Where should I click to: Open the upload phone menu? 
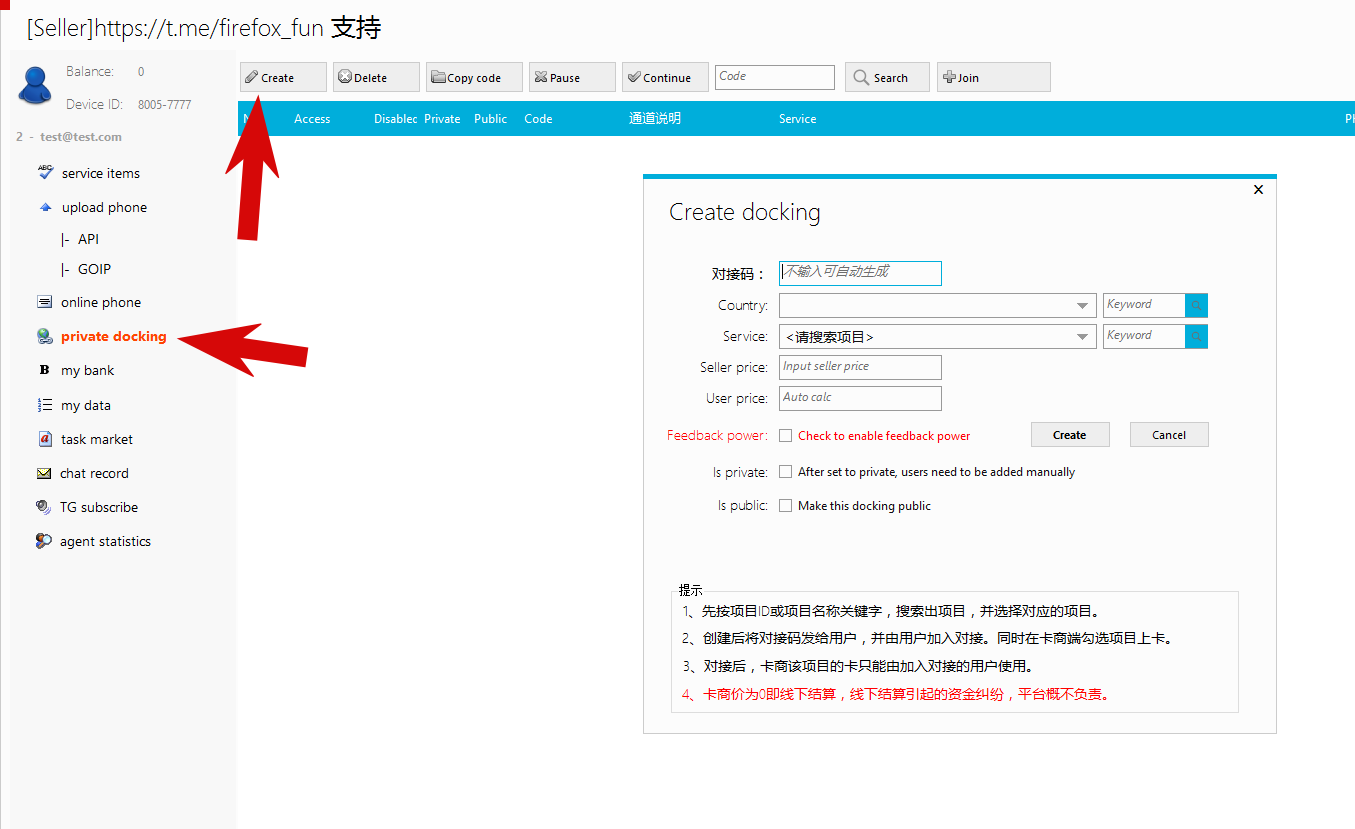click(x=104, y=207)
